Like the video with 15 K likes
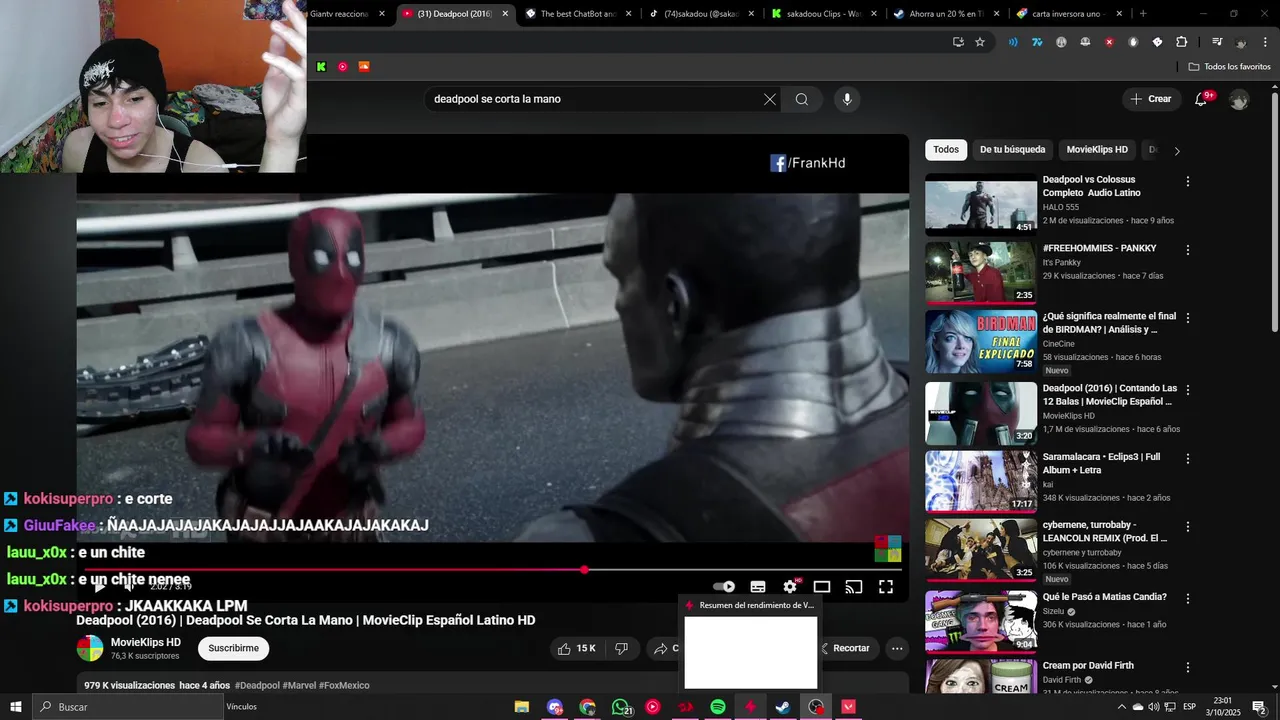The height and width of the screenshot is (720, 1280). point(577,648)
